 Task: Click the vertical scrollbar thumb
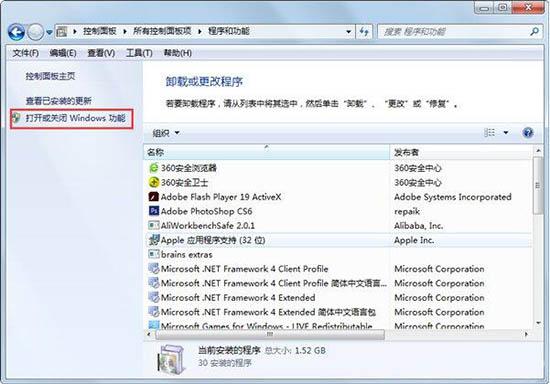click(538, 185)
